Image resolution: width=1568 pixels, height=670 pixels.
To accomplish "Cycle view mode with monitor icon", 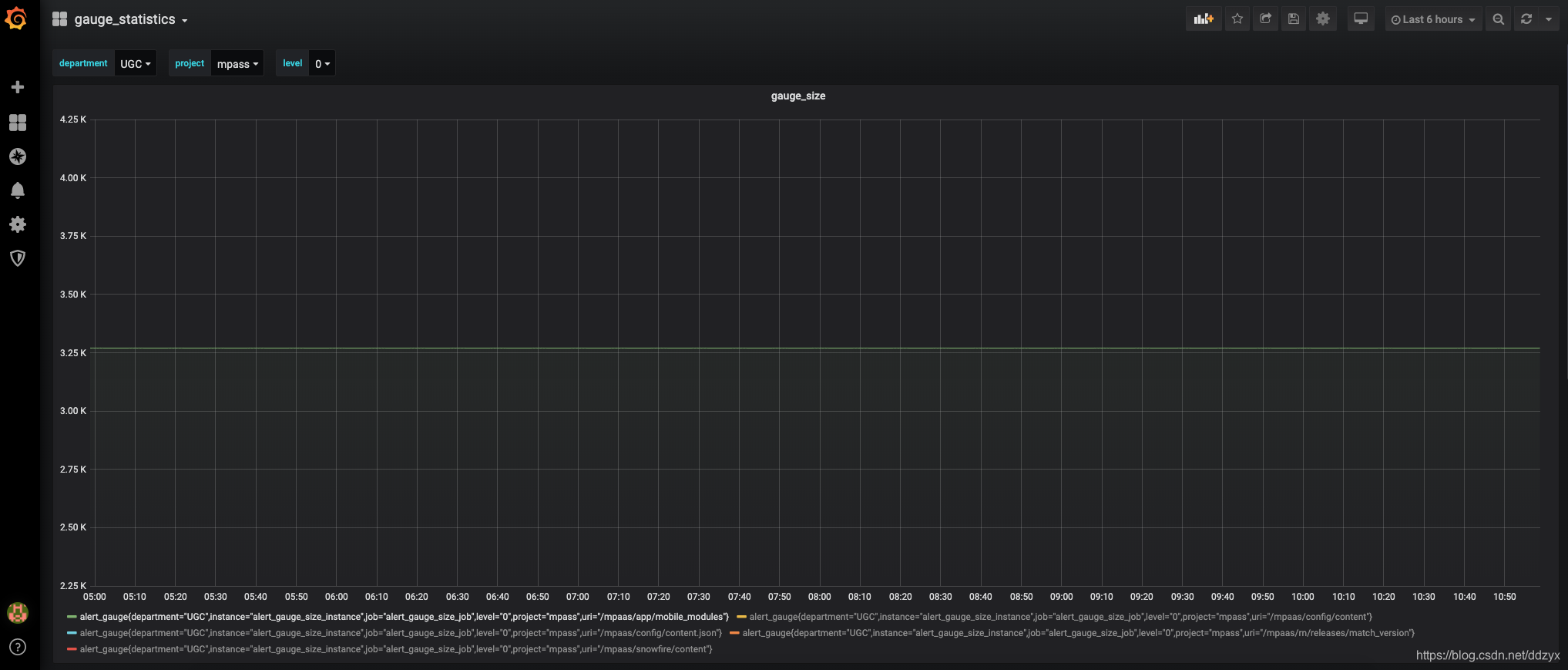I will coord(1361,19).
